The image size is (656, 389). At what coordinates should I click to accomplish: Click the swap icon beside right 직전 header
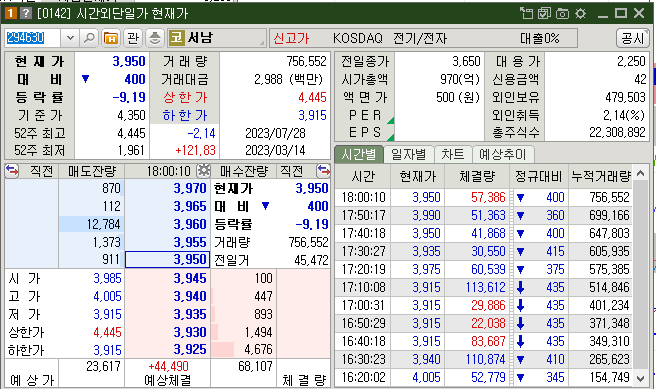click(x=323, y=171)
